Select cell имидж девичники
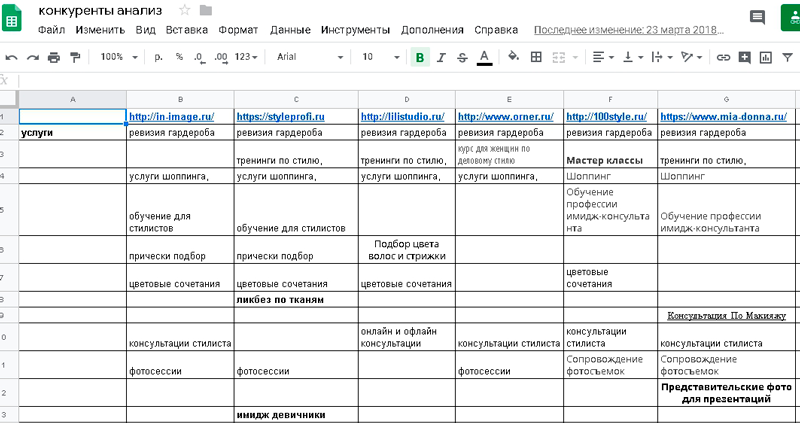Viewport: 800px width, 423px height. (x=296, y=414)
